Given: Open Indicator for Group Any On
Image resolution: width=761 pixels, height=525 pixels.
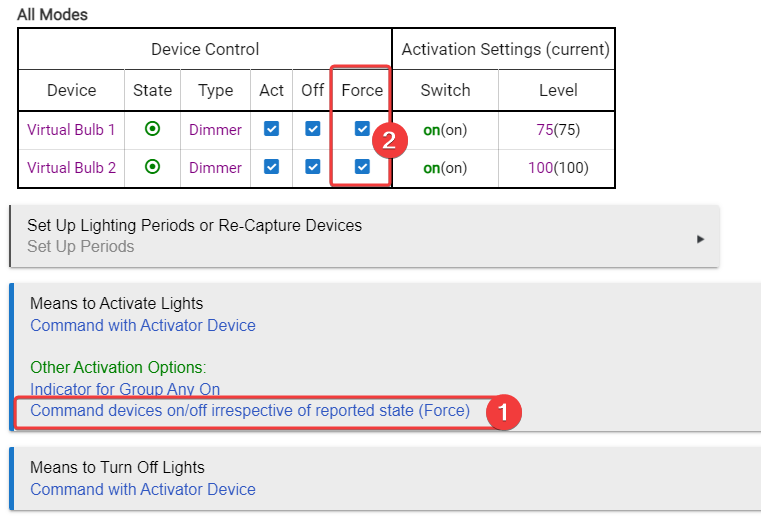Looking at the screenshot, I should click(x=125, y=389).
